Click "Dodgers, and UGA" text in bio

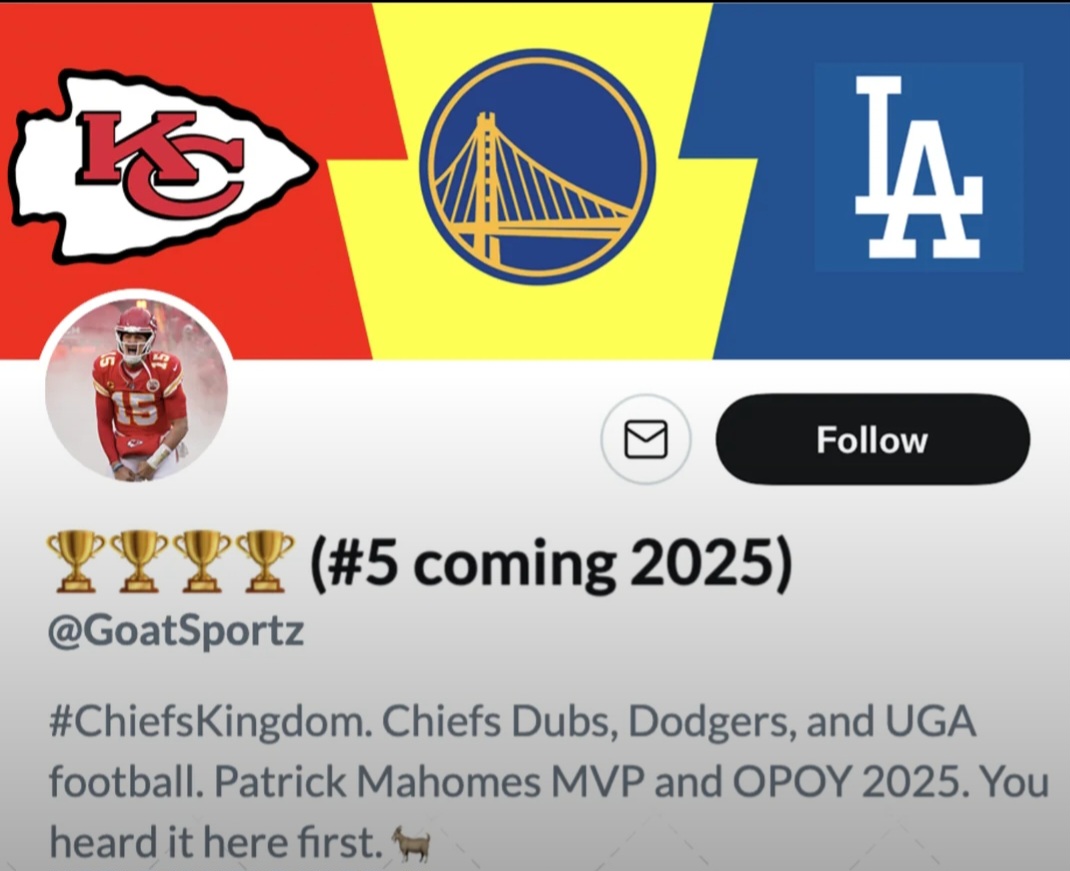pyautogui.click(x=802, y=722)
